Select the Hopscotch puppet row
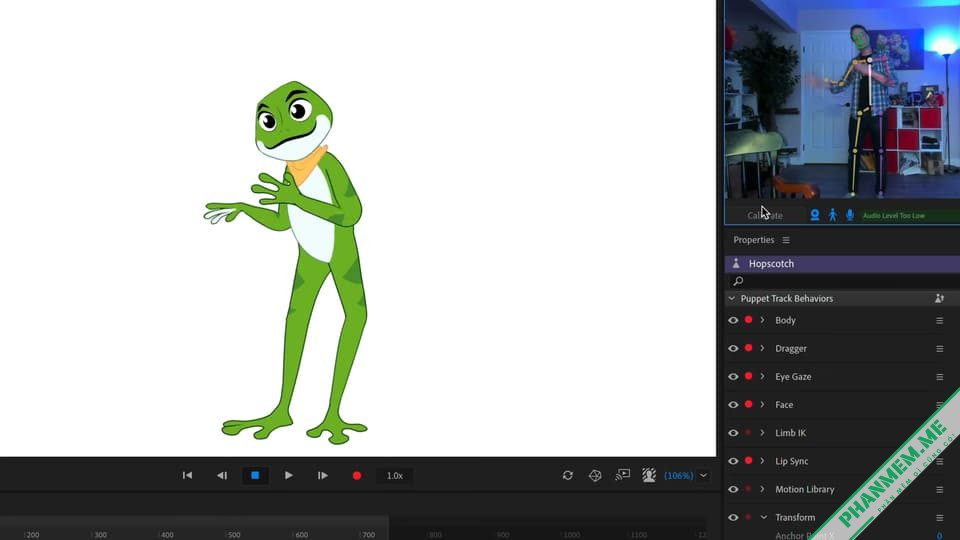960x540 pixels. tap(842, 264)
